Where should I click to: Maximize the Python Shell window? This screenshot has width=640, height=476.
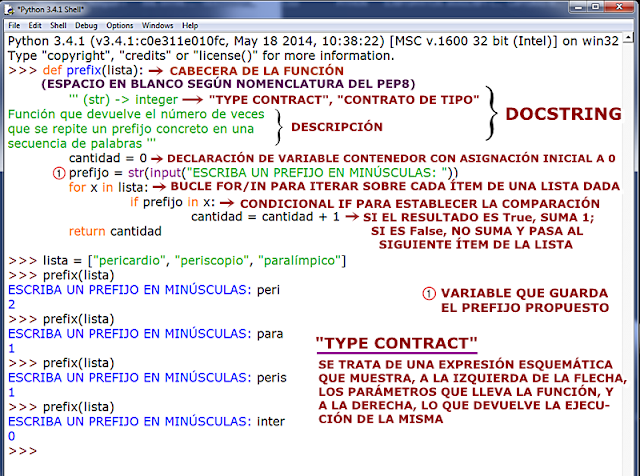pos(596,7)
